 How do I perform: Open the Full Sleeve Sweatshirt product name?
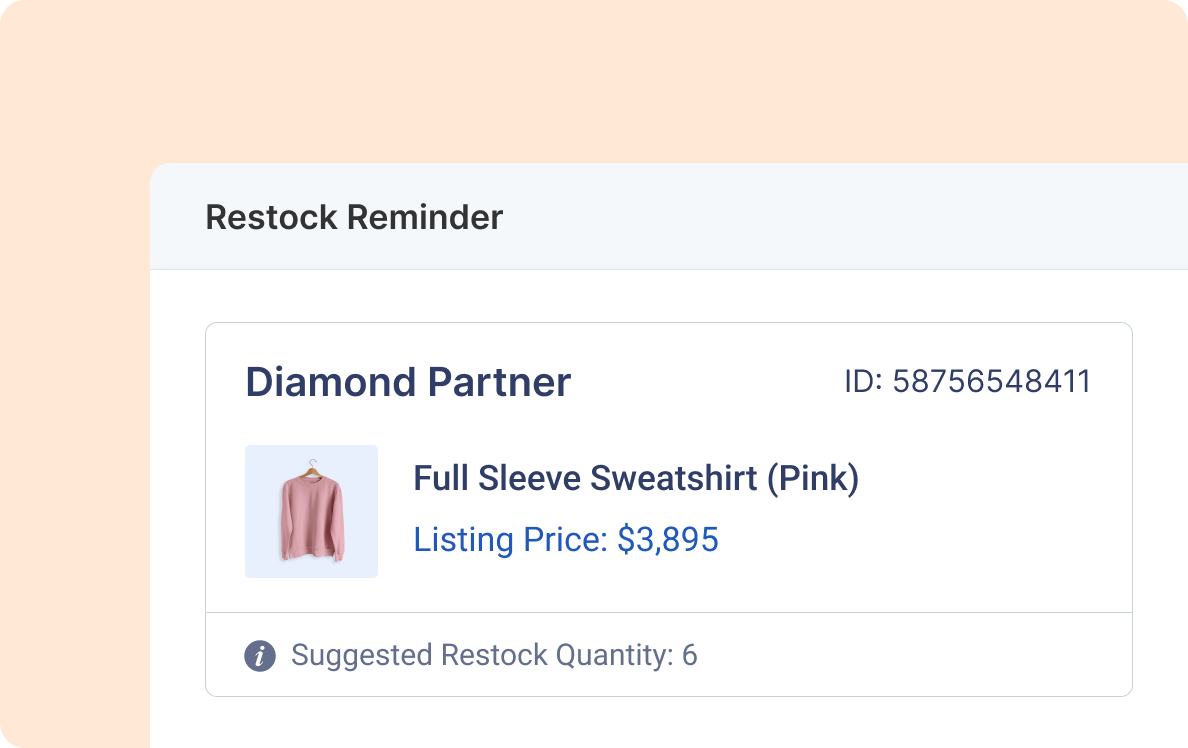[636, 479]
